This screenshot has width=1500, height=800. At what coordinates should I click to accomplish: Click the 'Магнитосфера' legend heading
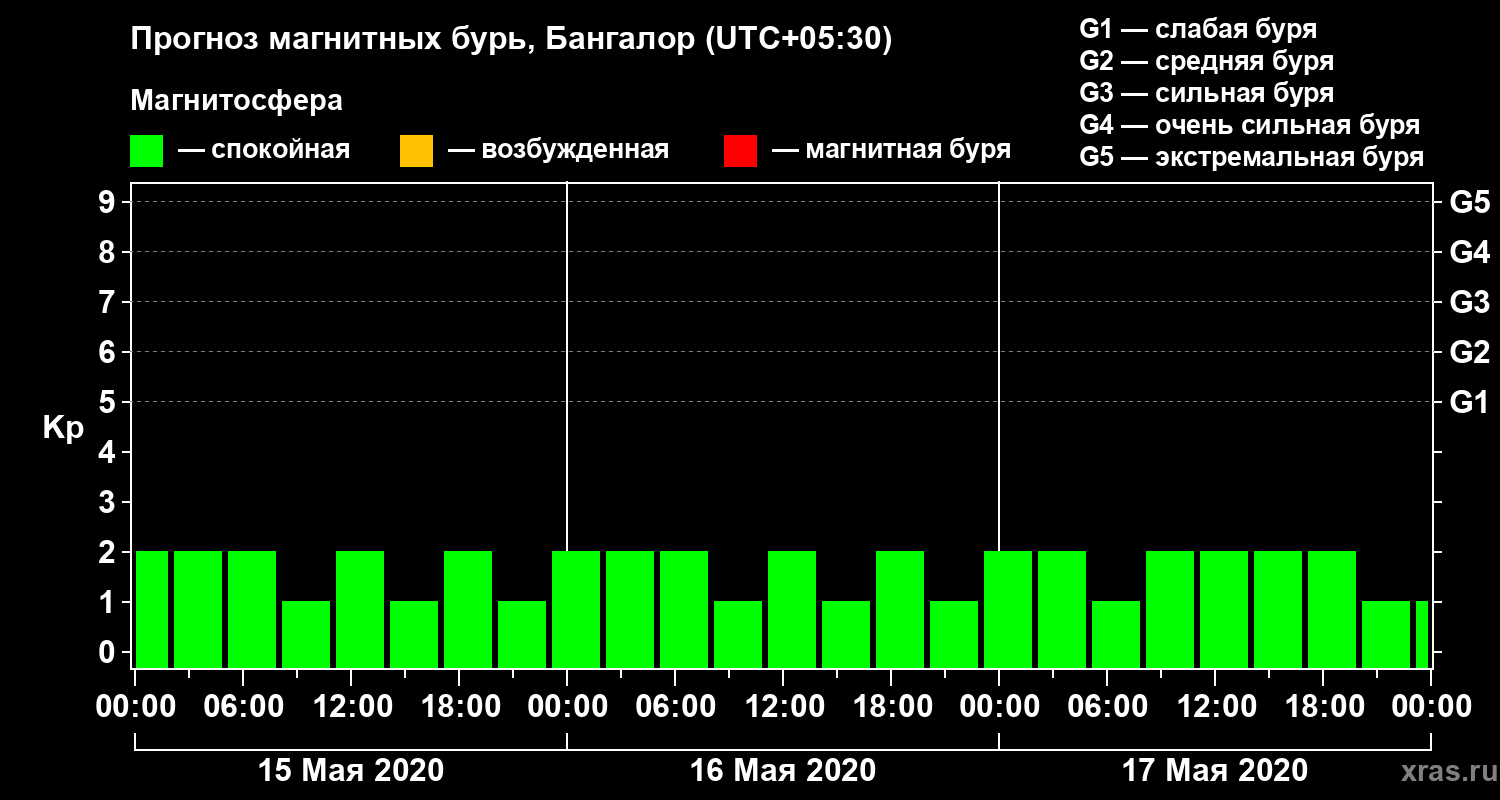(236, 101)
